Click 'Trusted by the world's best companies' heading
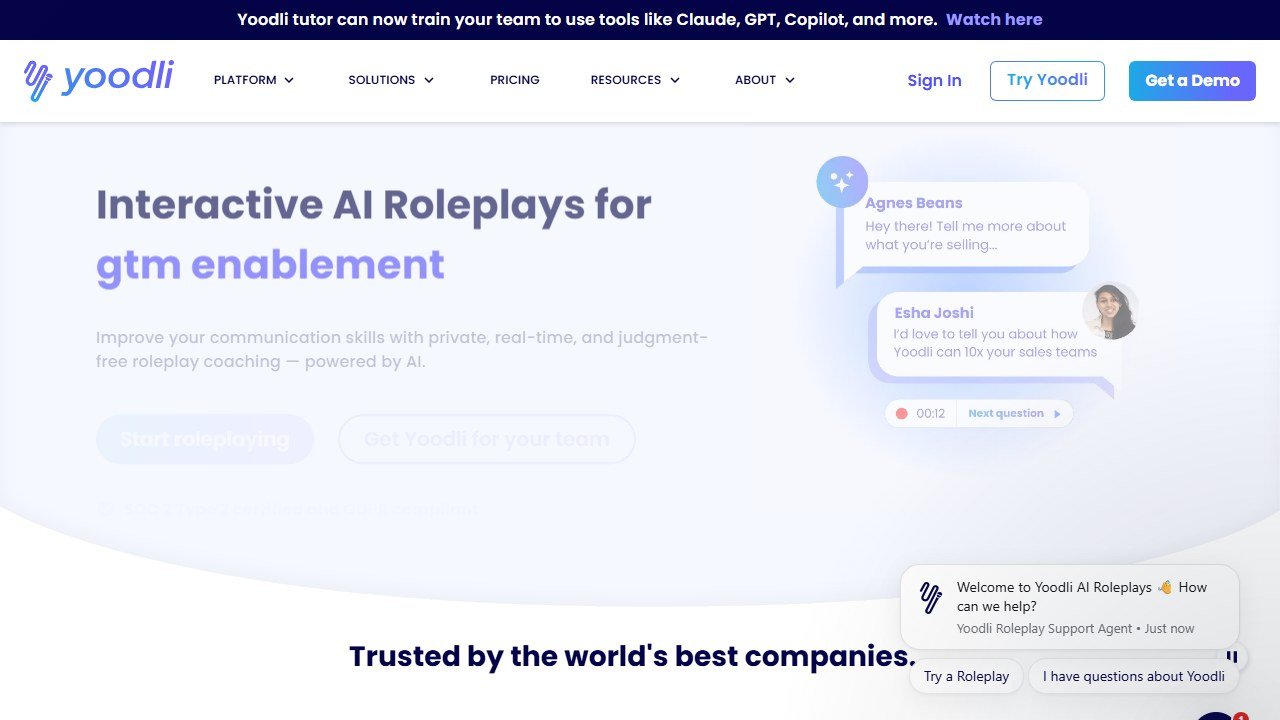Image resolution: width=1280 pixels, height=720 pixels. tap(633, 656)
